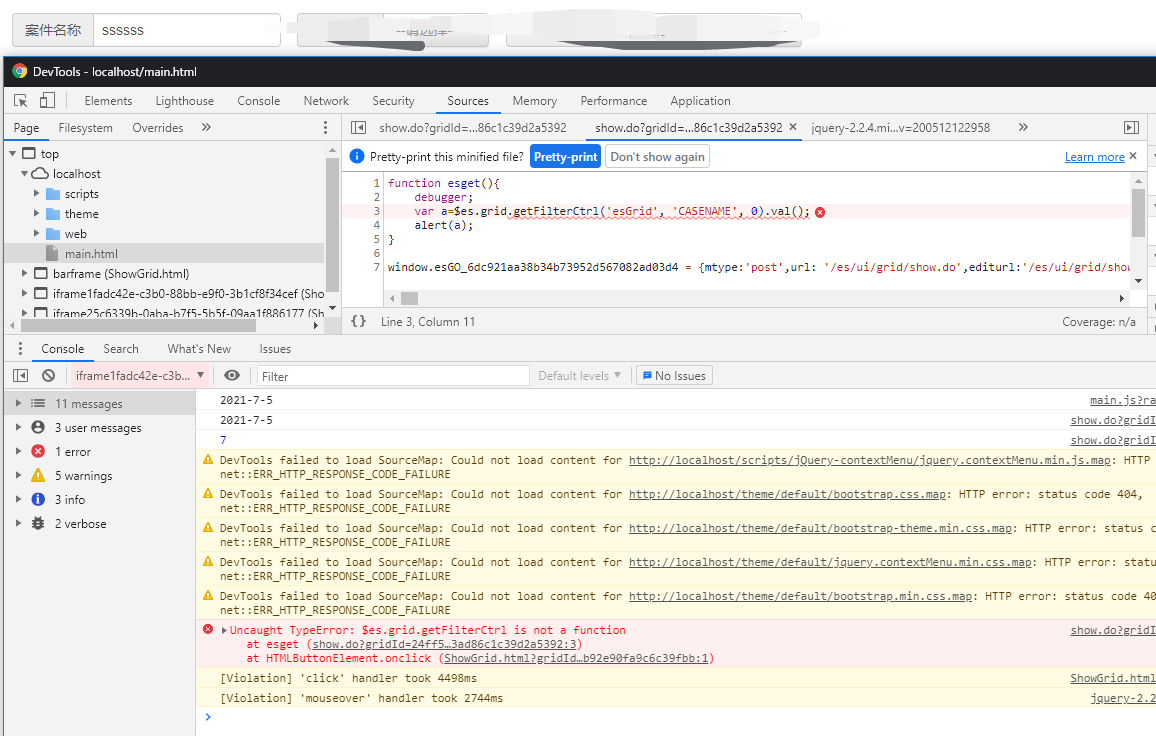This screenshot has width=1156, height=736.
Task: Open the Application panel
Action: point(700,101)
